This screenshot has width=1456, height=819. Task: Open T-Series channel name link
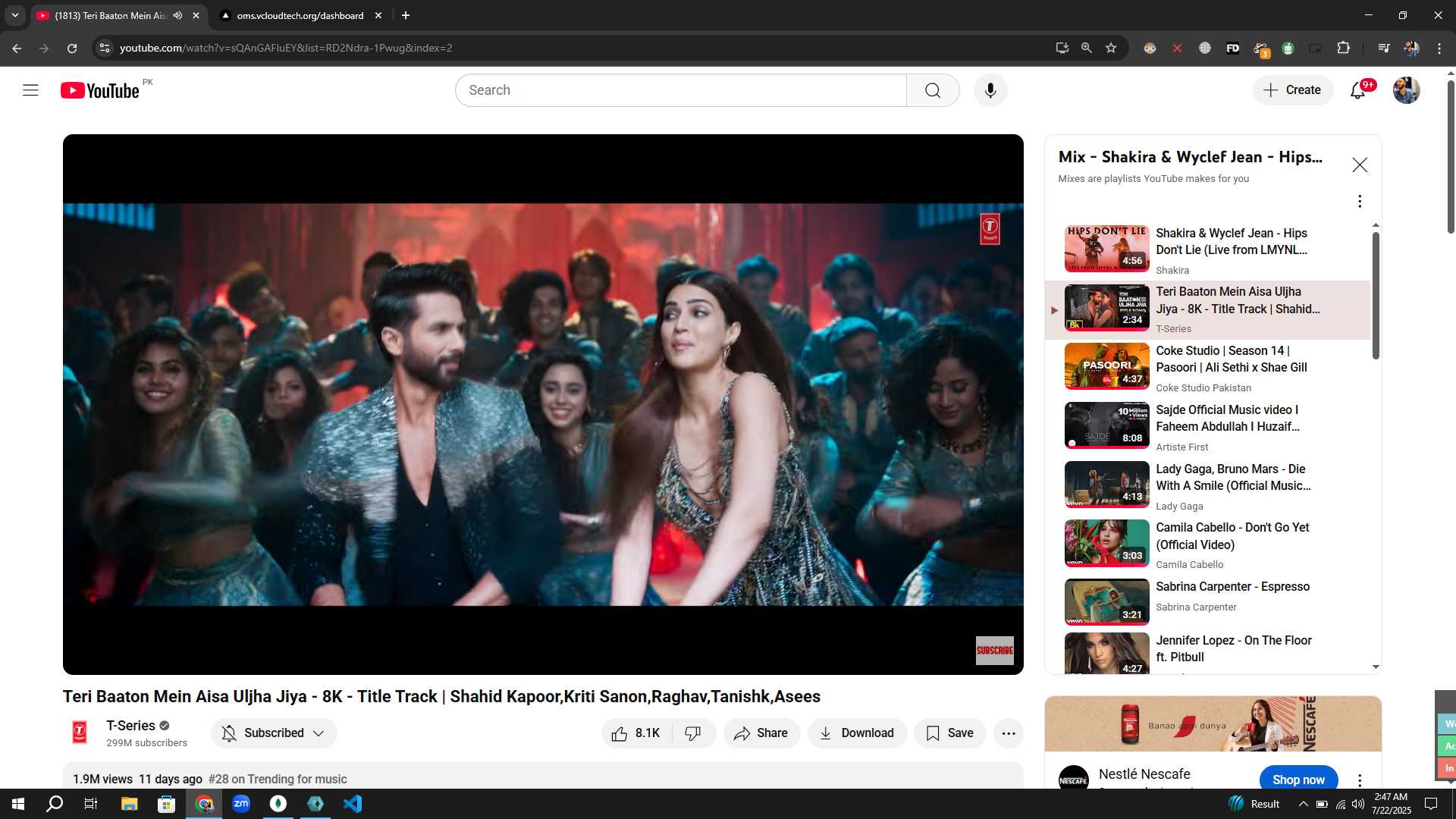click(130, 726)
